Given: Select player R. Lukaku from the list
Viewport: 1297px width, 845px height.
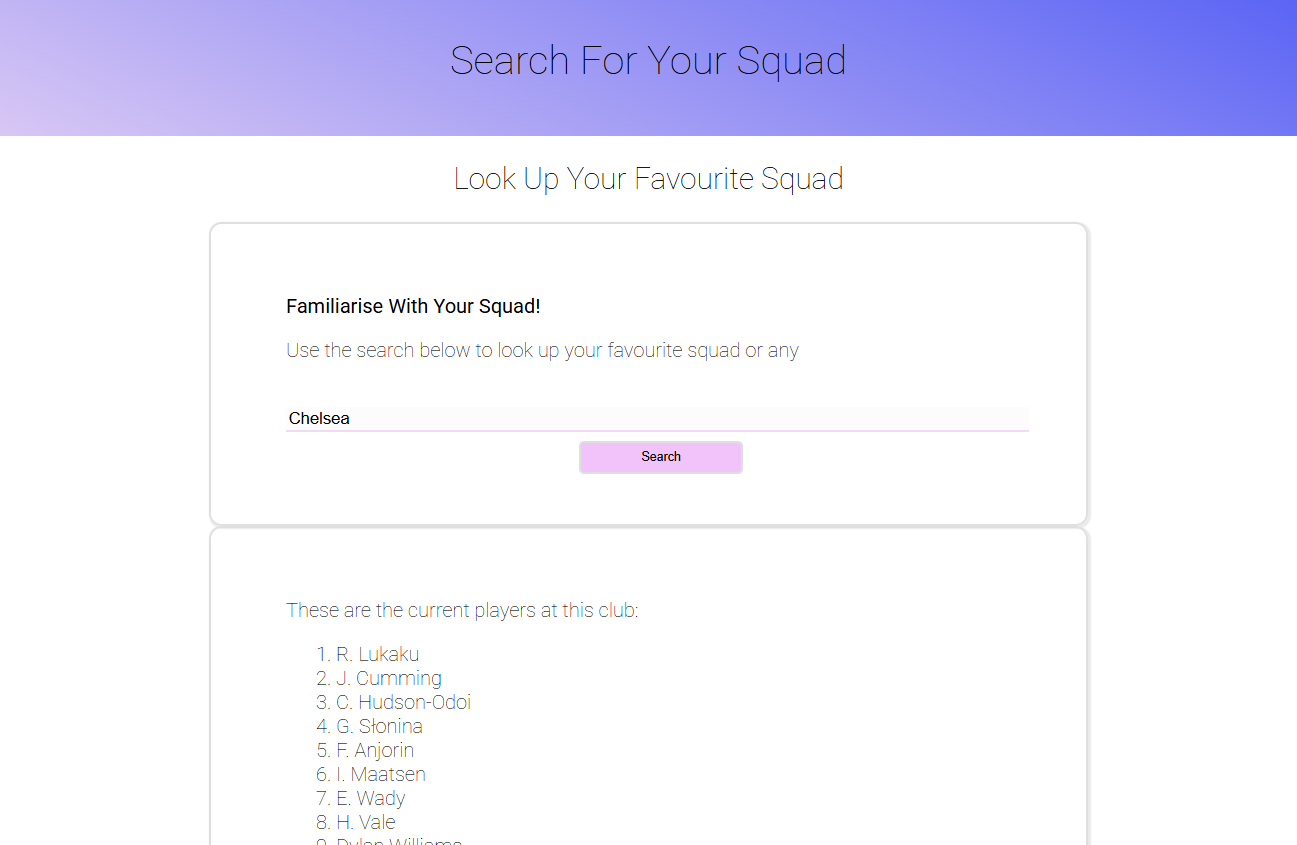Looking at the screenshot, I should pyautogui.click(x=378, y=654).
